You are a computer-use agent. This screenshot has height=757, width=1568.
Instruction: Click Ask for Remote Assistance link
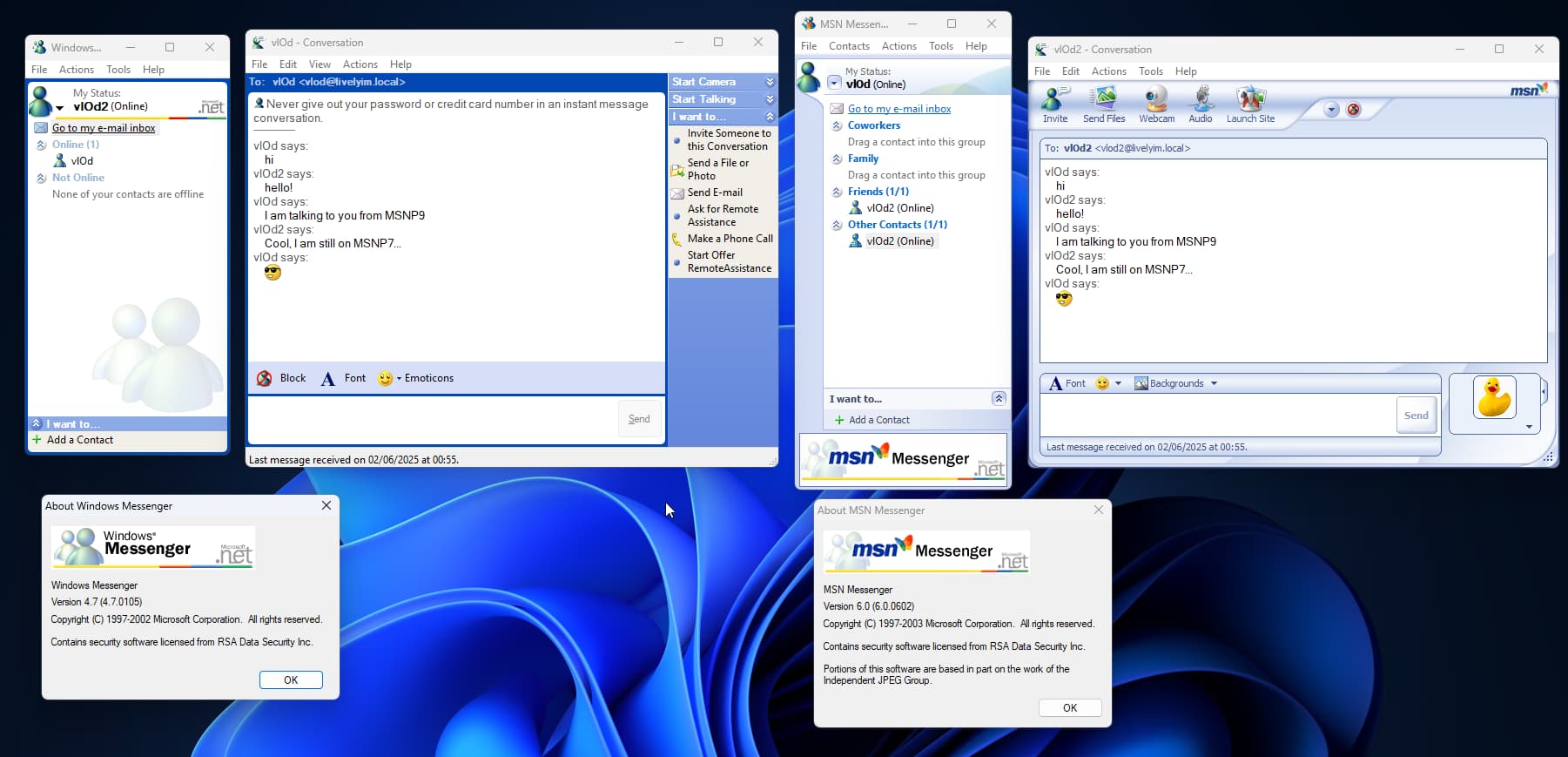pyautogui.click(x=723, y=215)
